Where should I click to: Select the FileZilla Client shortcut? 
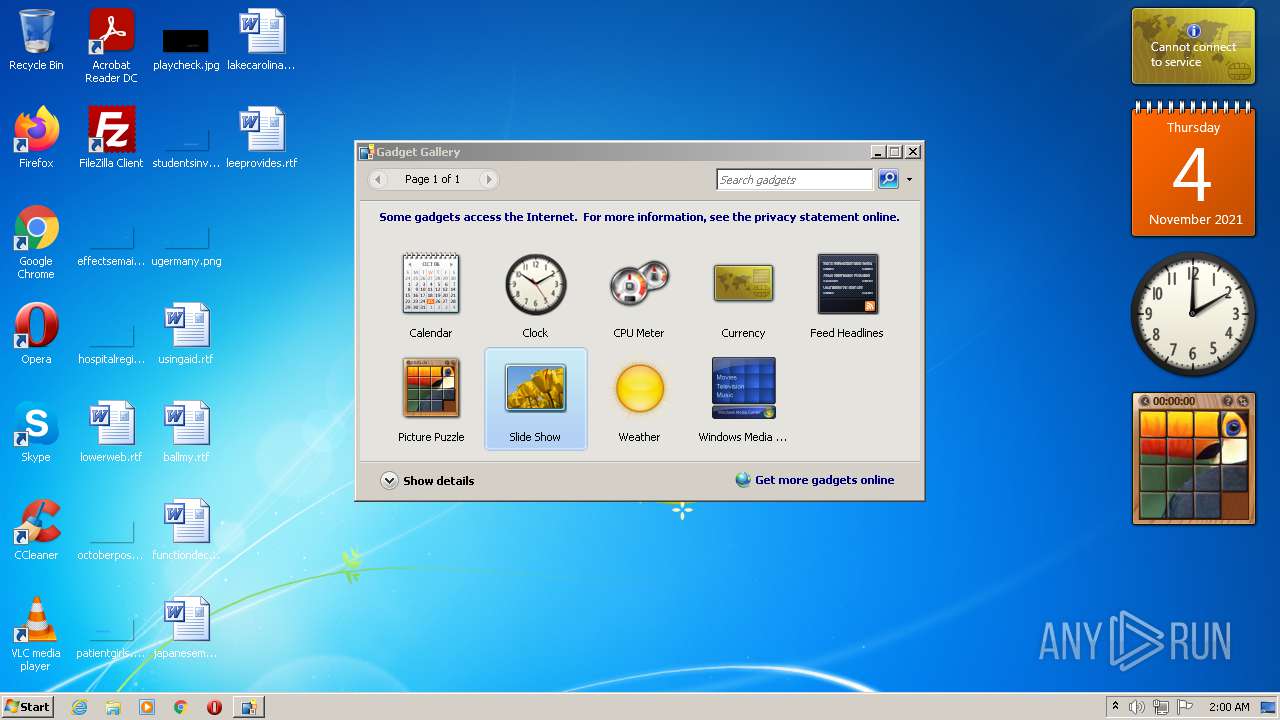tap(111, 137)
